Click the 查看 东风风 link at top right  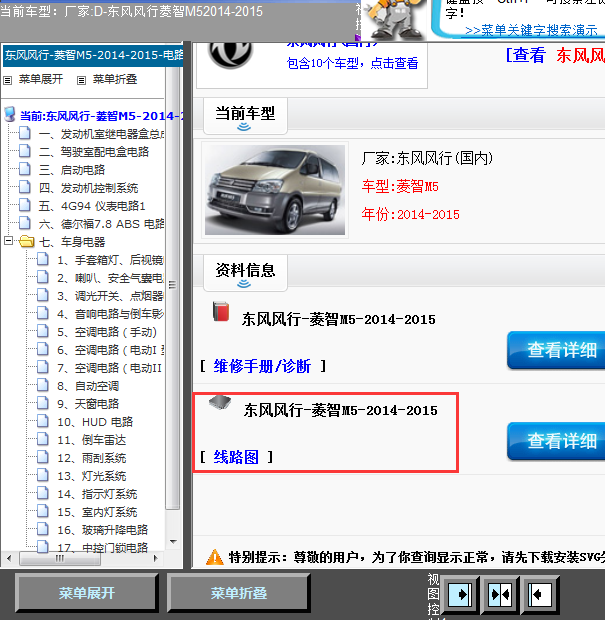pyautogui.click(x=555, y=55)
